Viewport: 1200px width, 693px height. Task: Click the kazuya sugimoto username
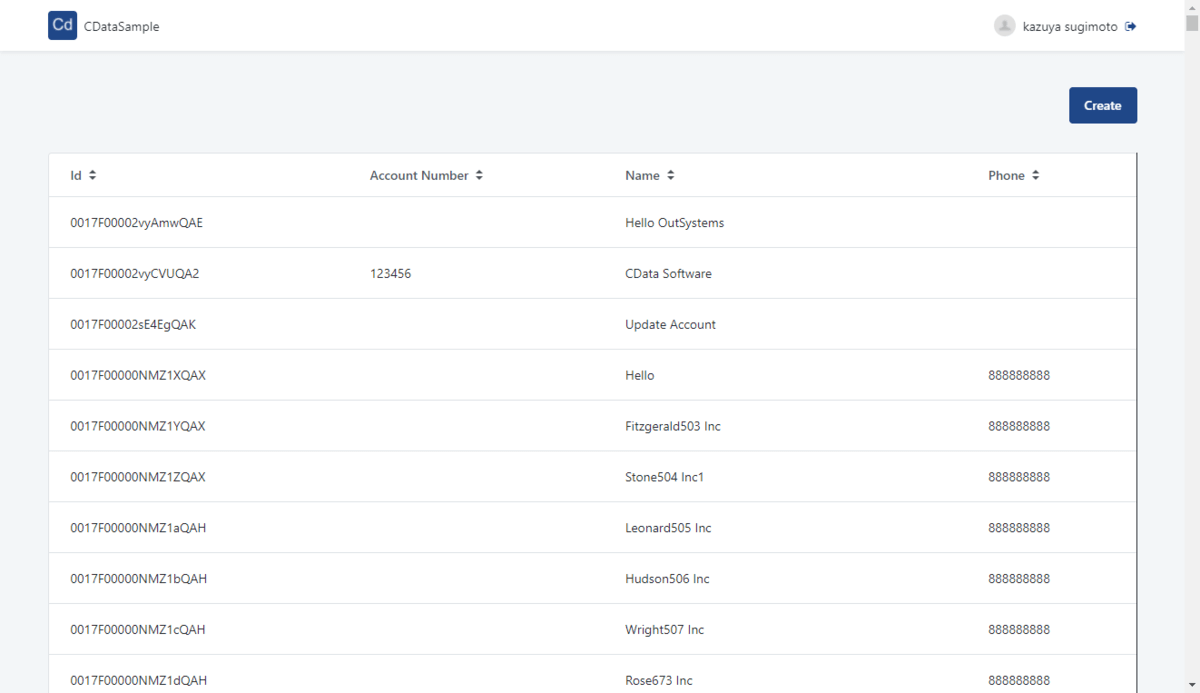click(1069, 27)
